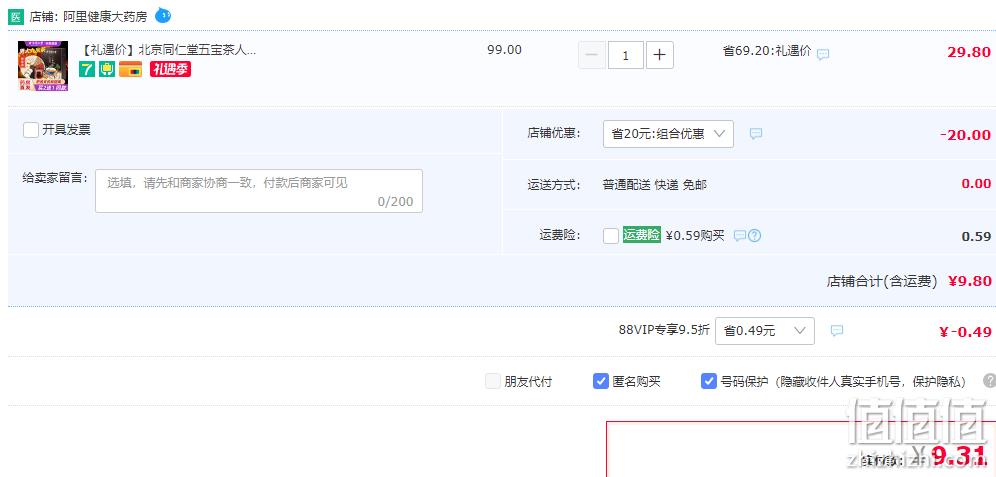Screen dimensions: 996x477
Task: Decrease item quantity with the minus button
Action: click(x=591, y=55)
